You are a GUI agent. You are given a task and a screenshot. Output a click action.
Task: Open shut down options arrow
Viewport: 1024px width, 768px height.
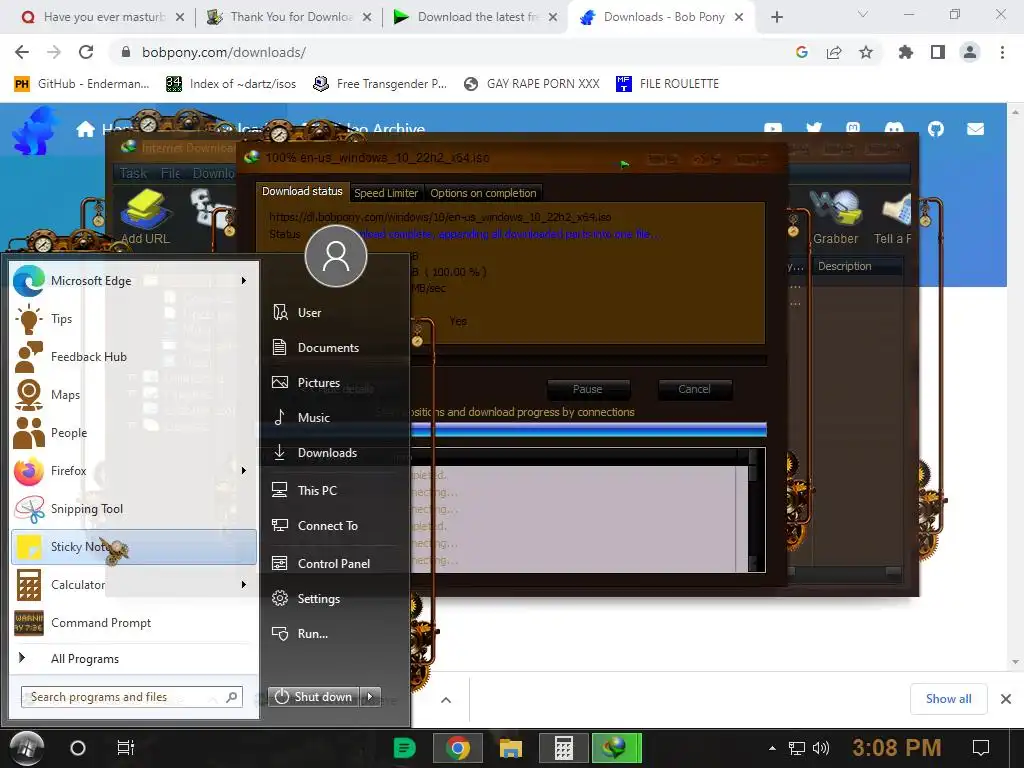[x=370, y=697]
